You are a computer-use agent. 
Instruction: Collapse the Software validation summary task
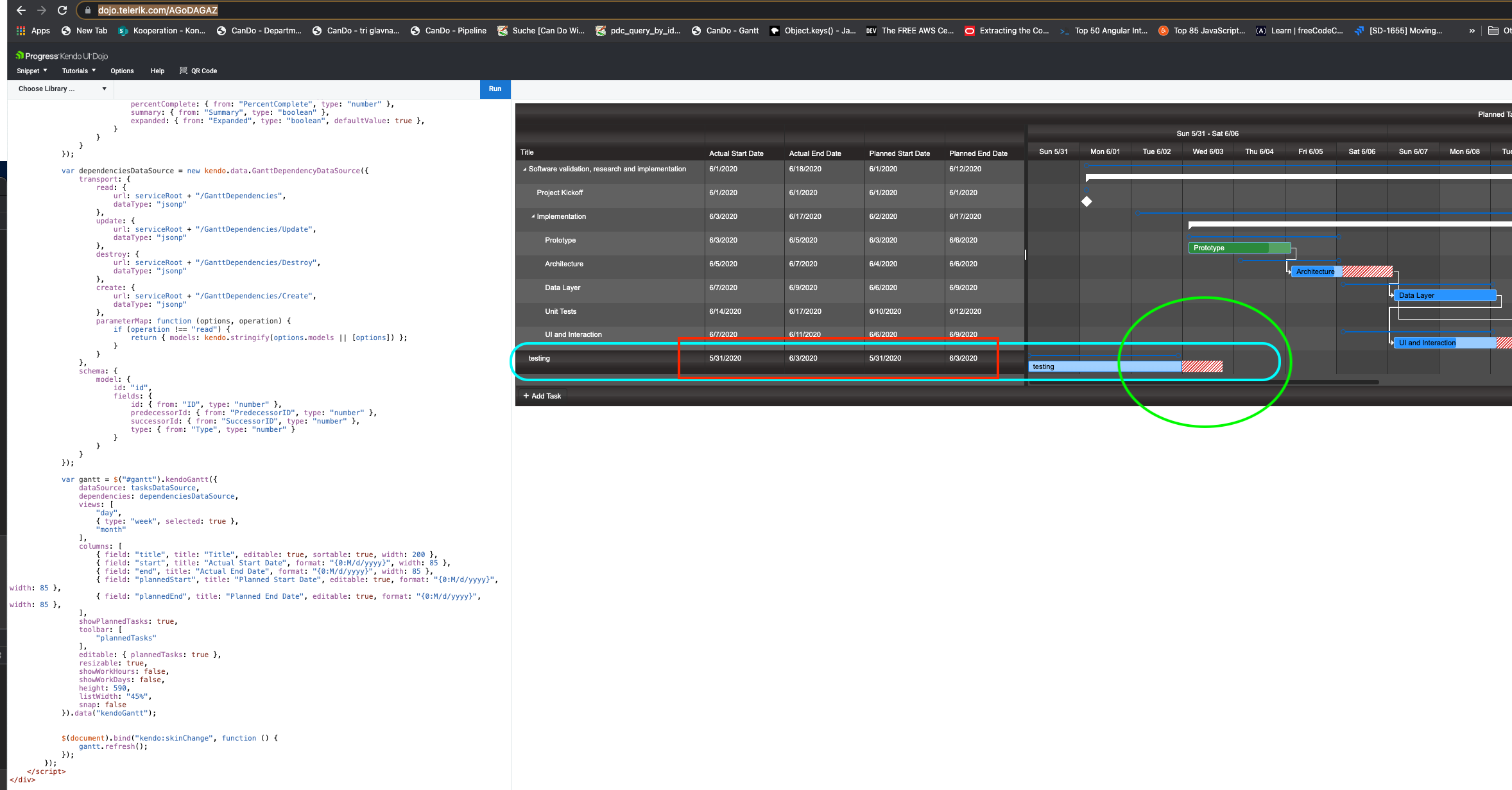pos(524,169)
